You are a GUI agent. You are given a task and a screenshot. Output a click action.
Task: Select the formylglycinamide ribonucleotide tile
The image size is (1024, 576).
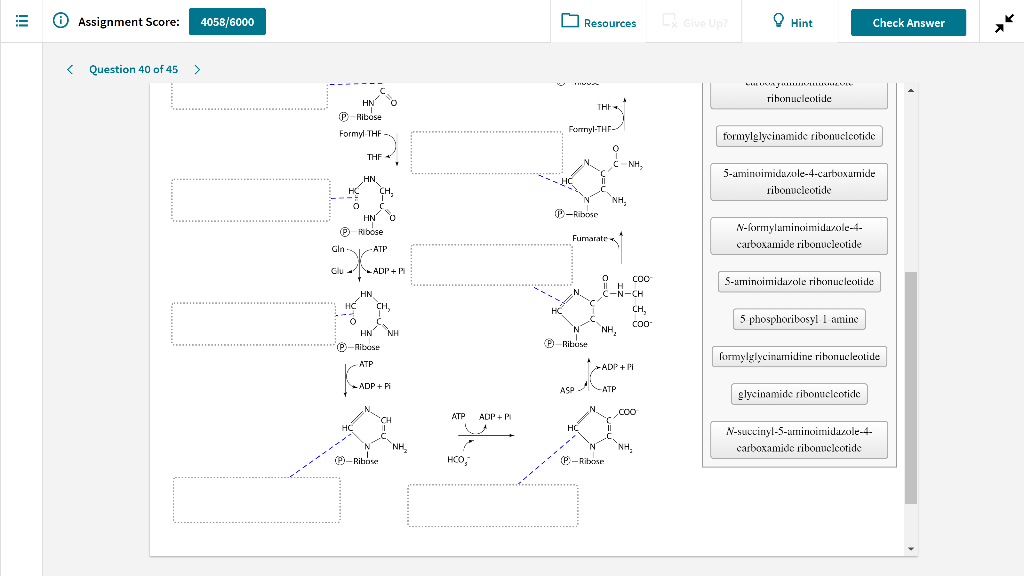click(x=798, y=135)
